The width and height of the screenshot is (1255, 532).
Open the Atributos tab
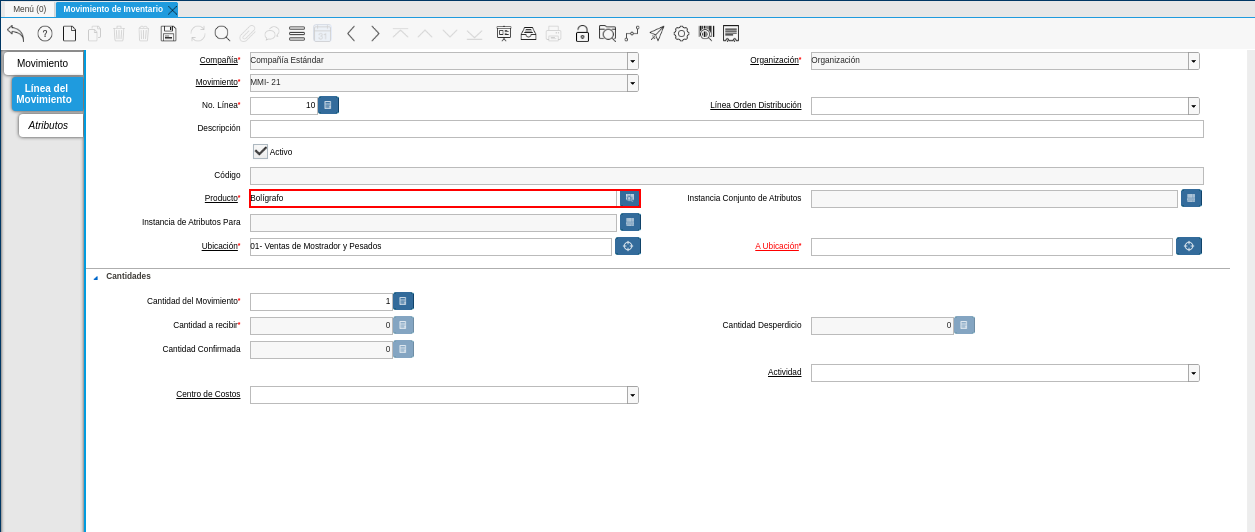(x=48, y=125)
